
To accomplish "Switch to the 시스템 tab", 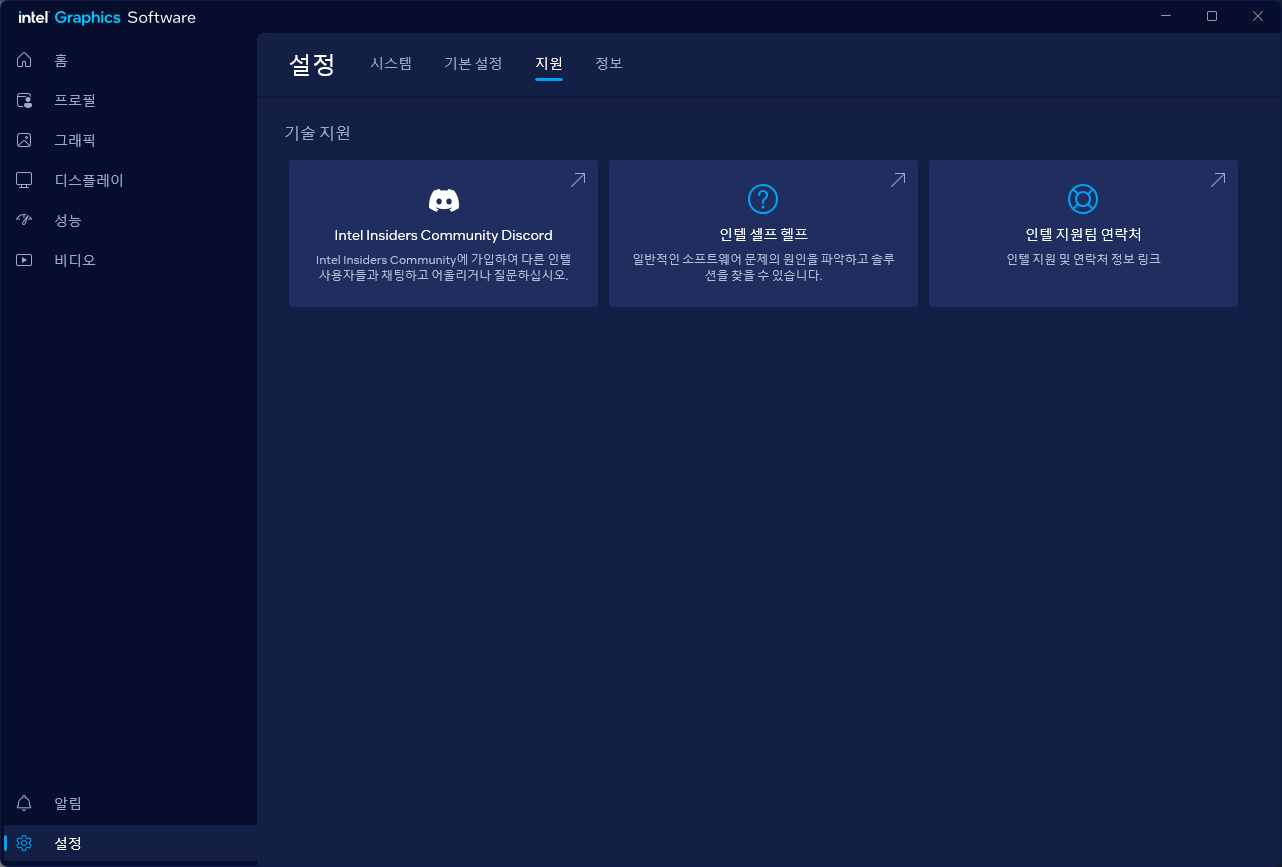I will click(391, 63).
